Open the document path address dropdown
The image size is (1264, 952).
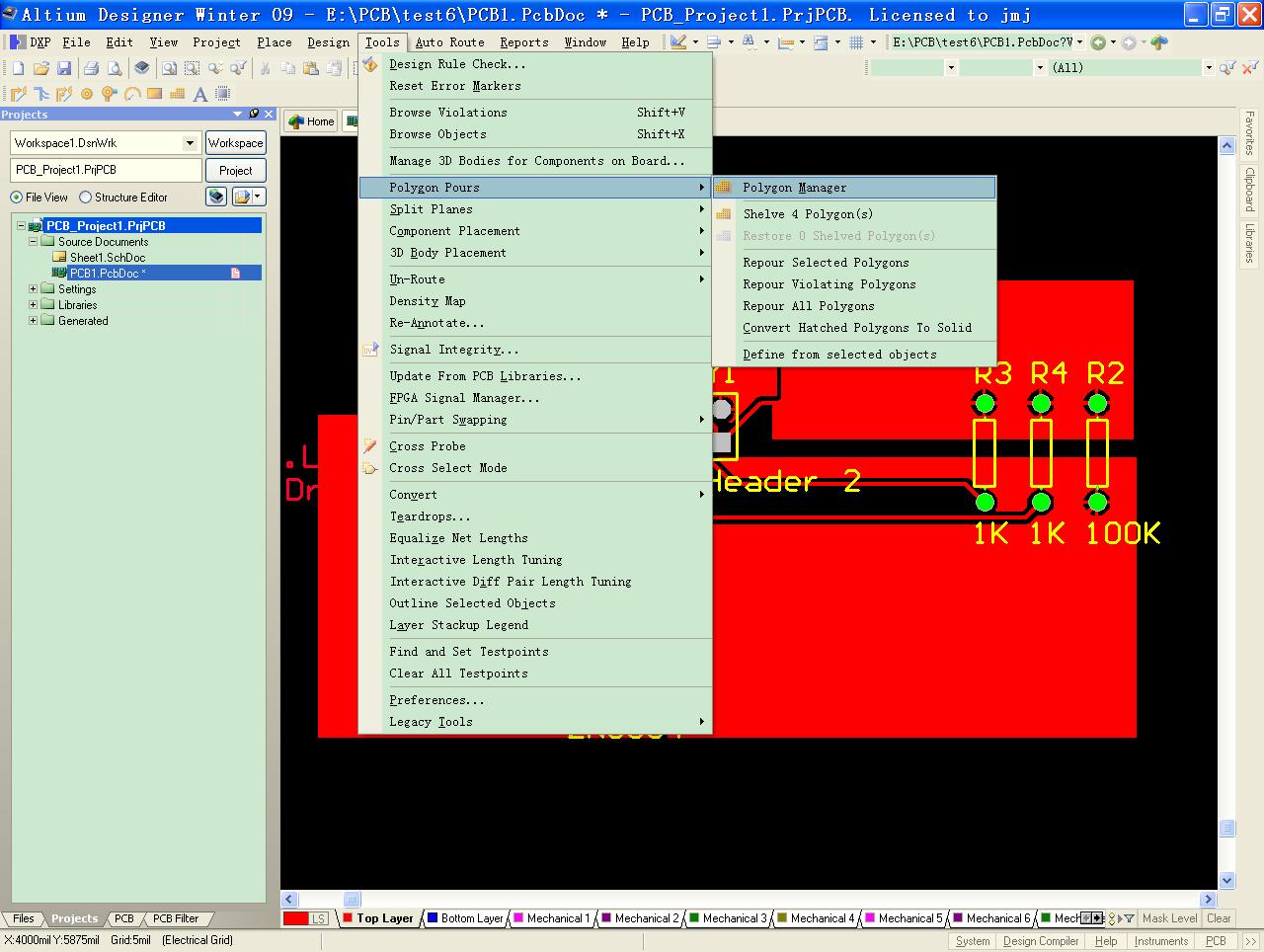tap(1079, 42)
